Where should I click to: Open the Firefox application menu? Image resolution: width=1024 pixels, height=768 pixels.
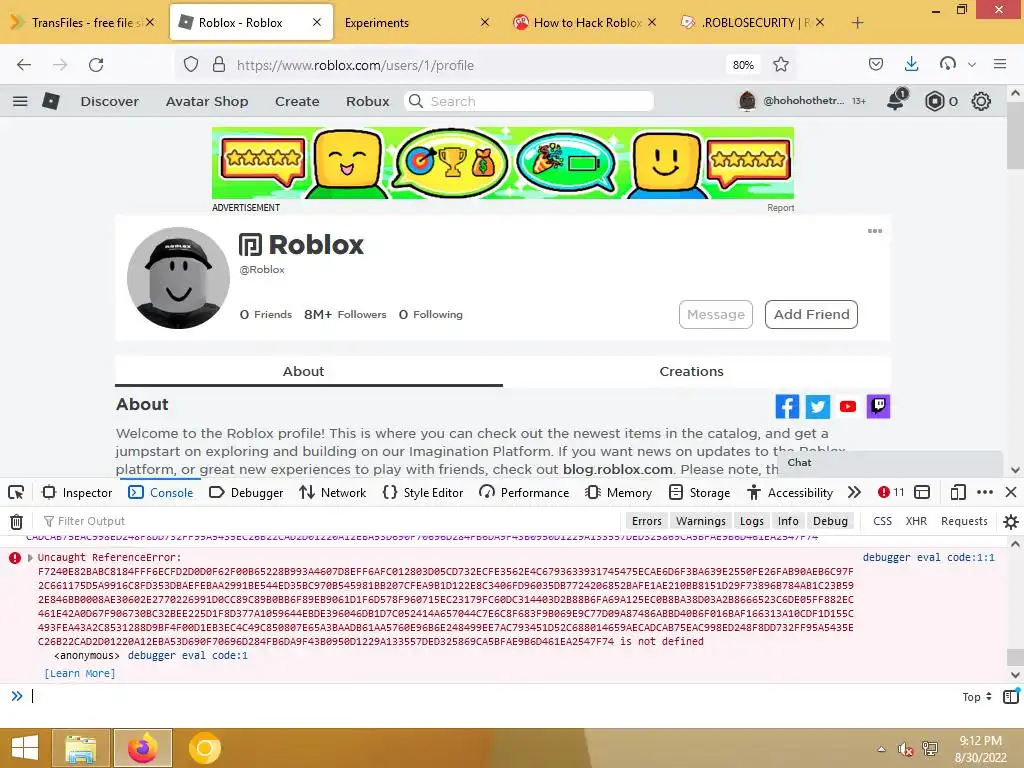pos(1000,64)
